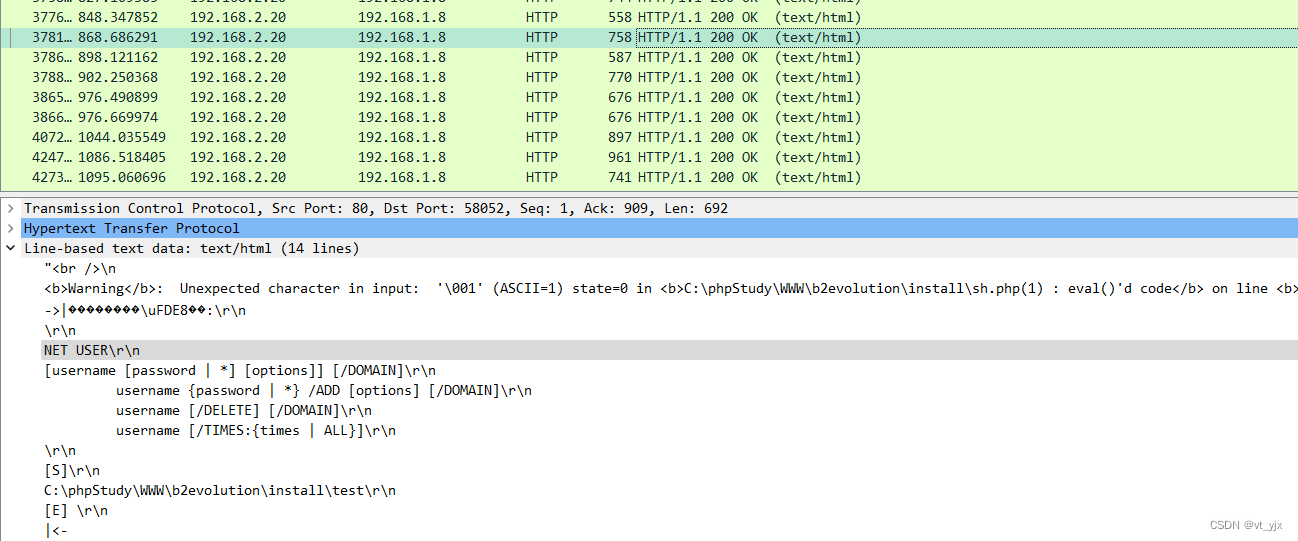Click the length value 770 cell
Screen dimensions: 1298x541
pos(620,77)
